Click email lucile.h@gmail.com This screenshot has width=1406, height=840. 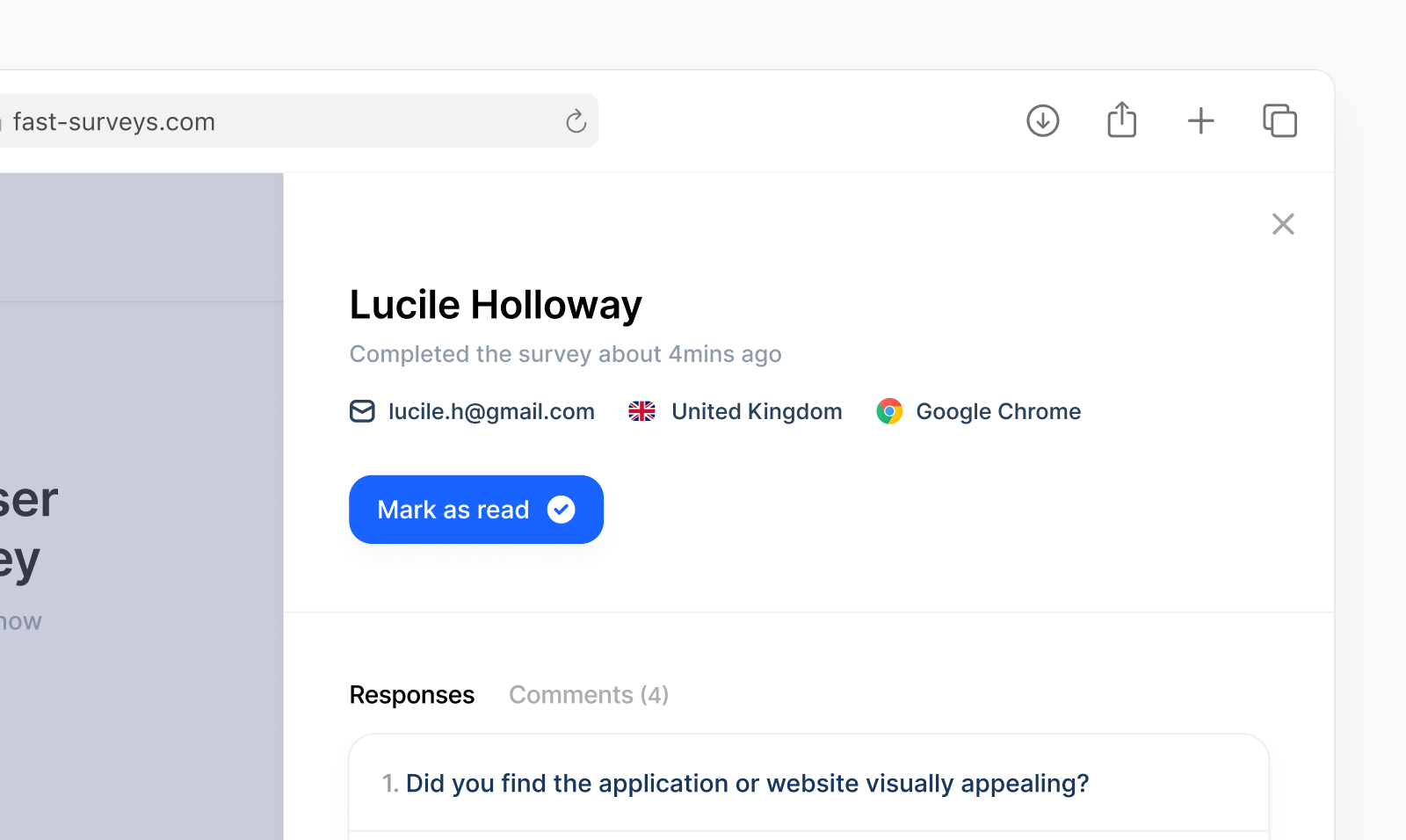click(491, 411)
